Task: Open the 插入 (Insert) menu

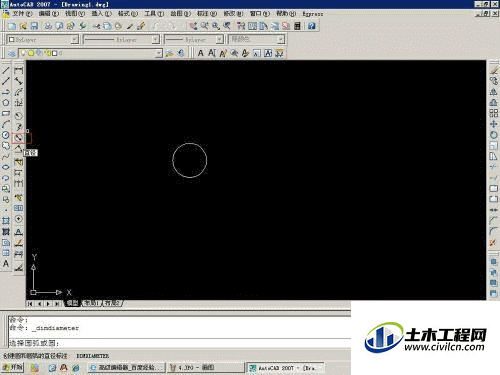Action: point(101,14)
